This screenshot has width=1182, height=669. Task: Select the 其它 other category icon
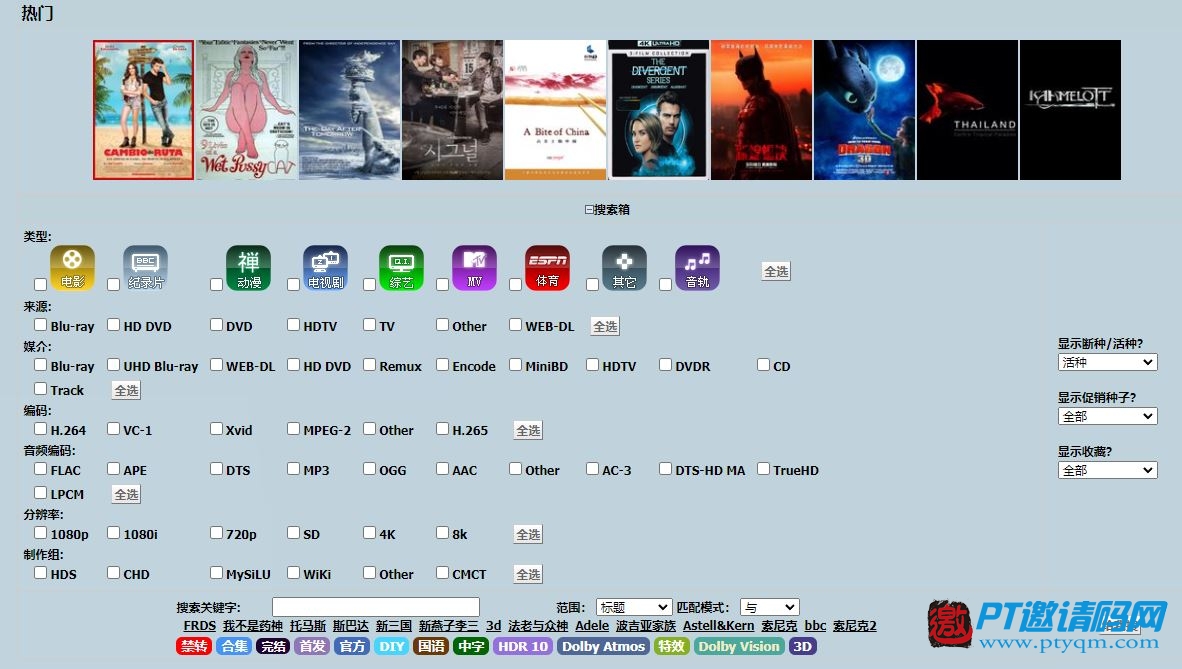click(x=624, y=268)
